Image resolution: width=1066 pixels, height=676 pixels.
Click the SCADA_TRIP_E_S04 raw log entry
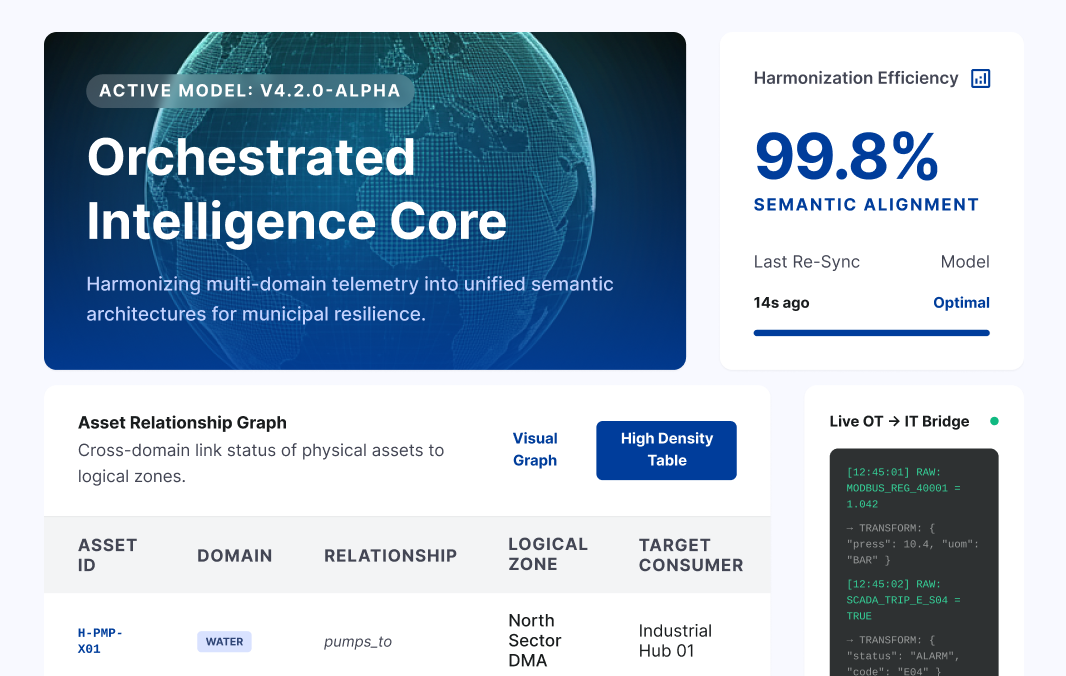point(903,600)
